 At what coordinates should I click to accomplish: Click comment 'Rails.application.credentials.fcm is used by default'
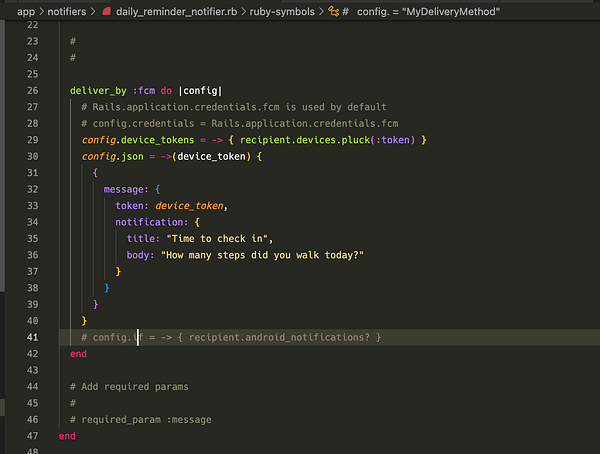click(x=239, y=107)
